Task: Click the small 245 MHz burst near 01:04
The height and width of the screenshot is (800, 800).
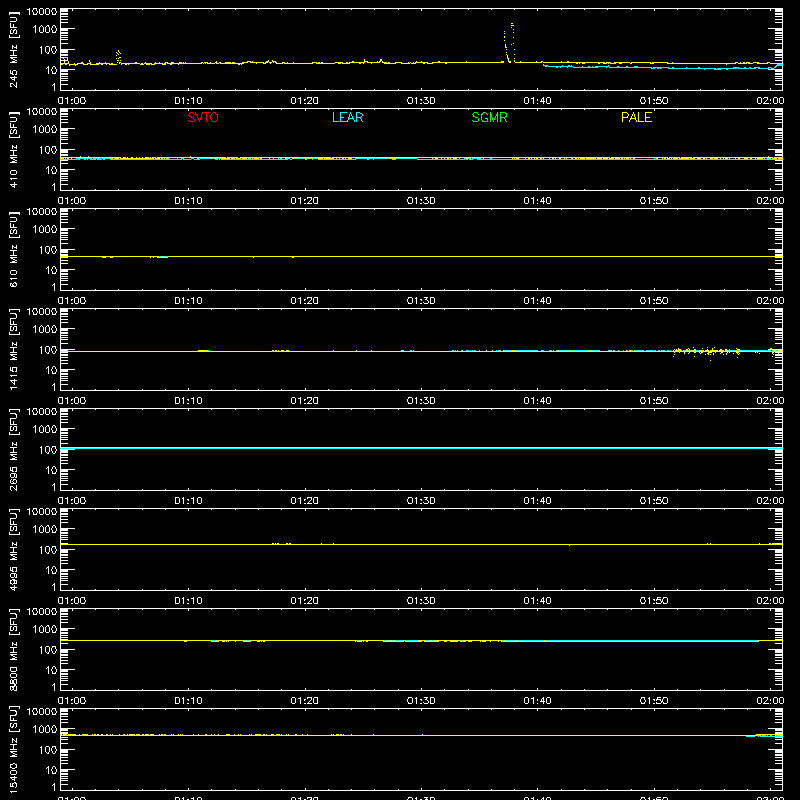Action: point(118,57)
